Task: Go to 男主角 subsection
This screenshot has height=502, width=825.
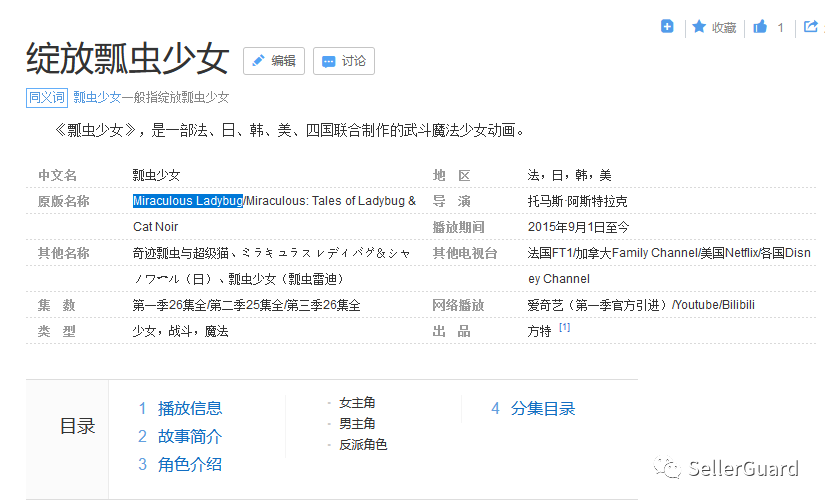Action: pos(357,424)
